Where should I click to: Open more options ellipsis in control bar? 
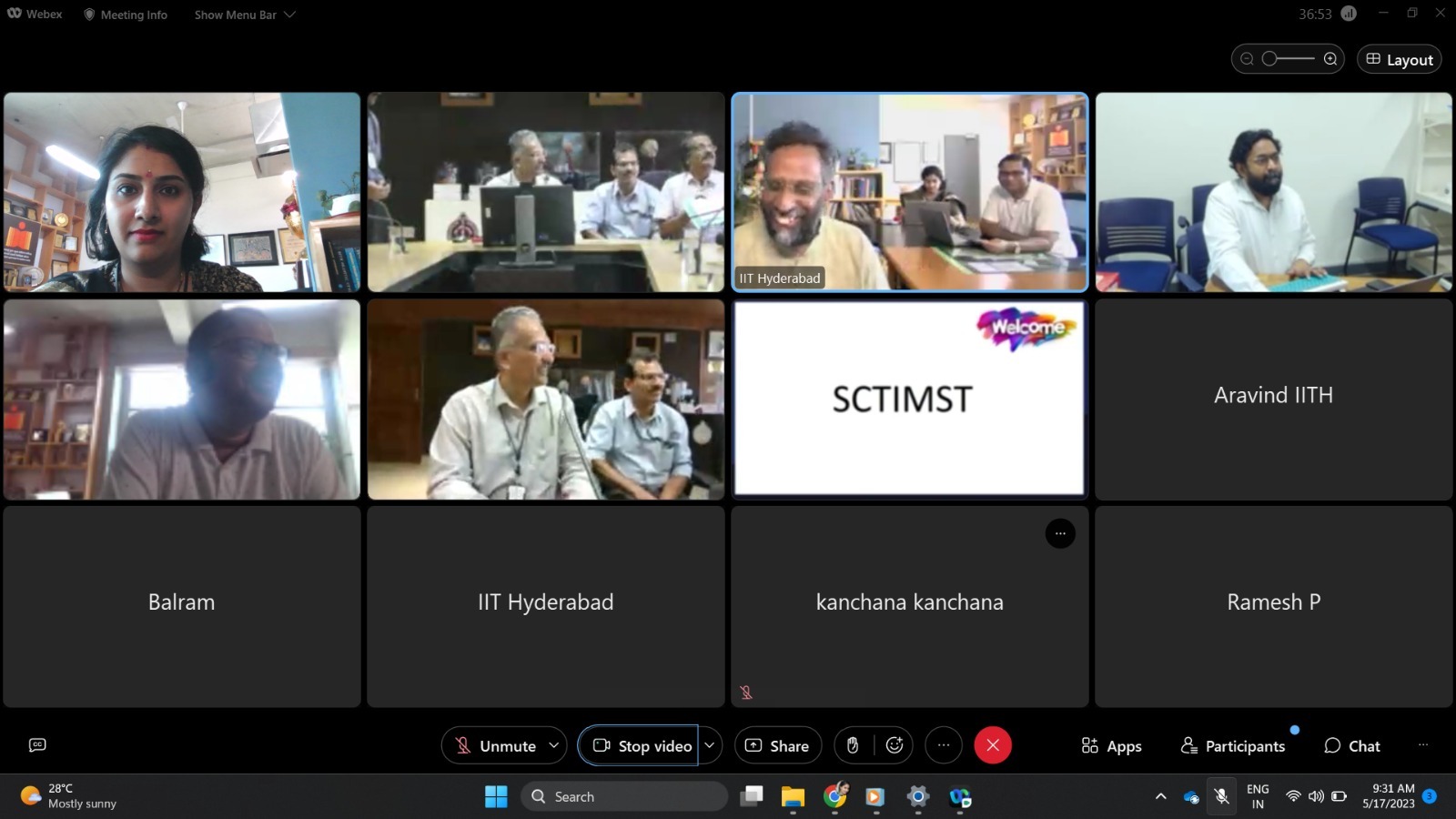pos(944,745)
